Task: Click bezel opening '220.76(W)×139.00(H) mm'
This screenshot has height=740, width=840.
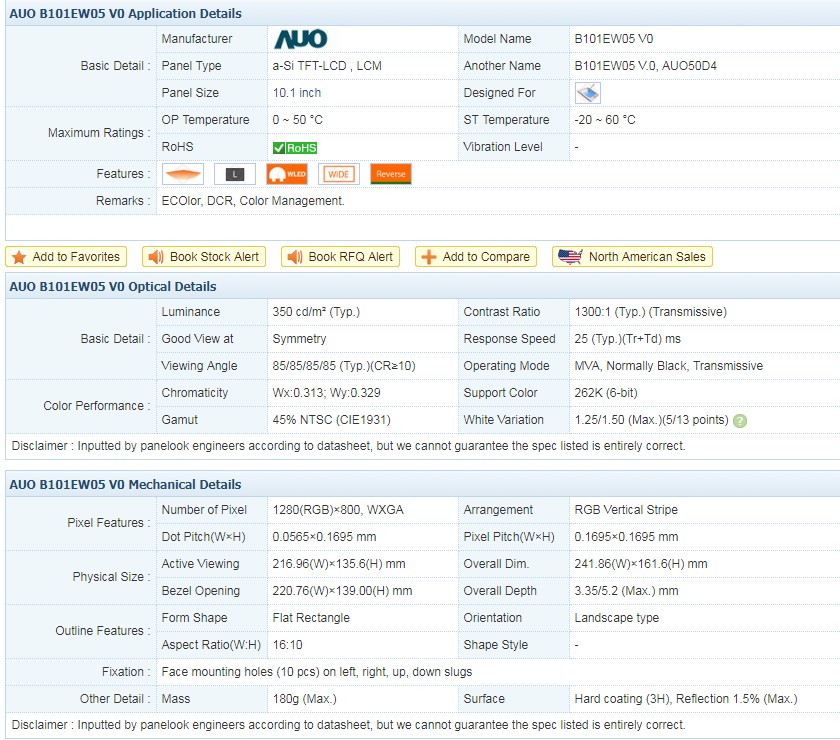Action: 342,590
